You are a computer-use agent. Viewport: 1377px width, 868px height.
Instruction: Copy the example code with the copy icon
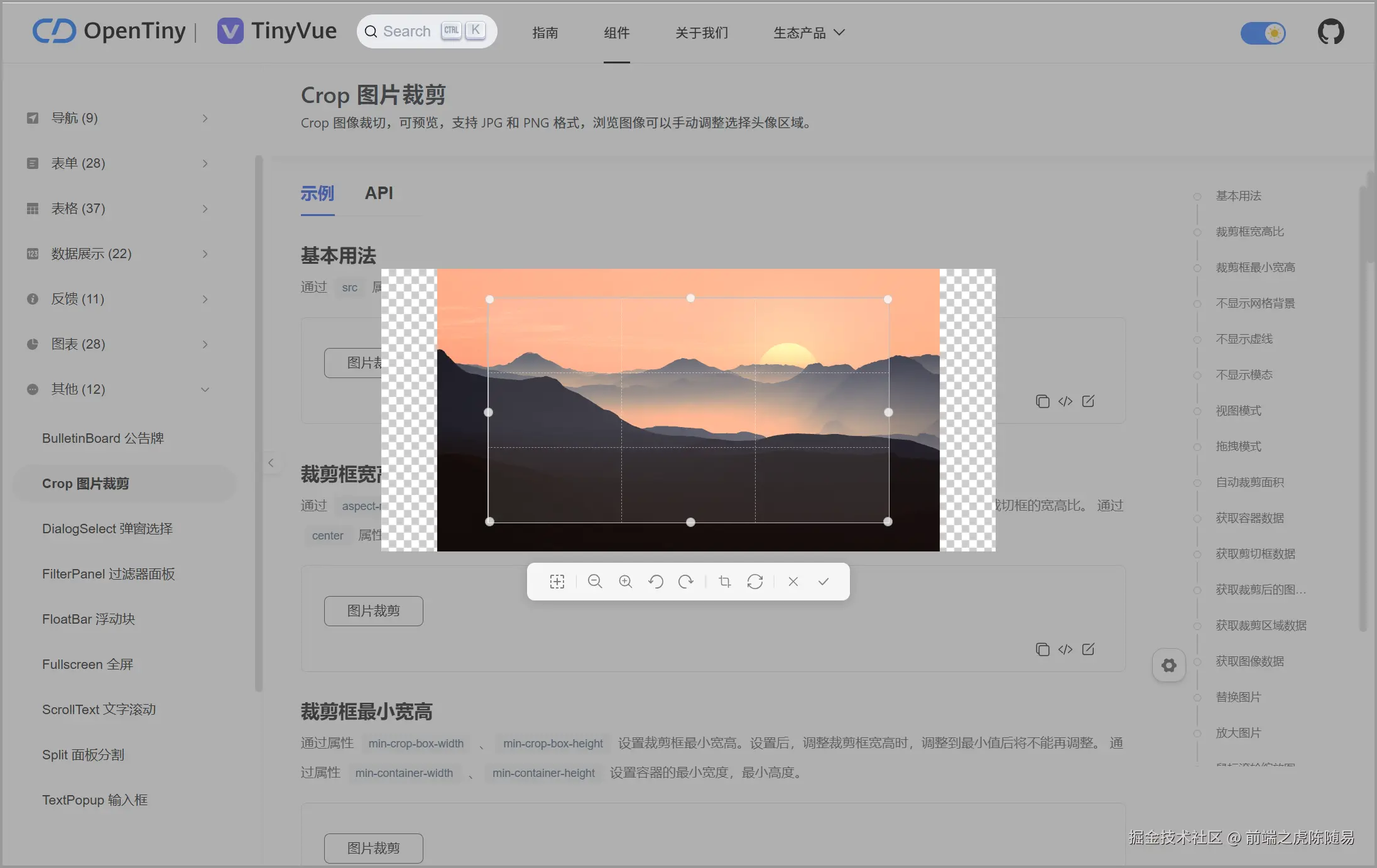point(1042,401)
